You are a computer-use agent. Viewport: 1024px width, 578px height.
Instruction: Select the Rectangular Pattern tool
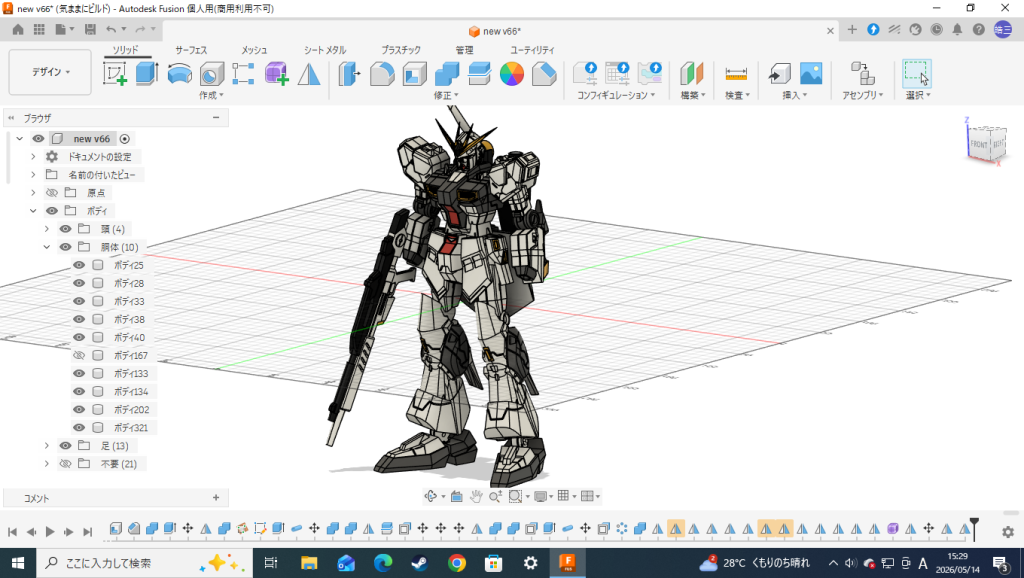pyautogui.click(x=243, y=73)
